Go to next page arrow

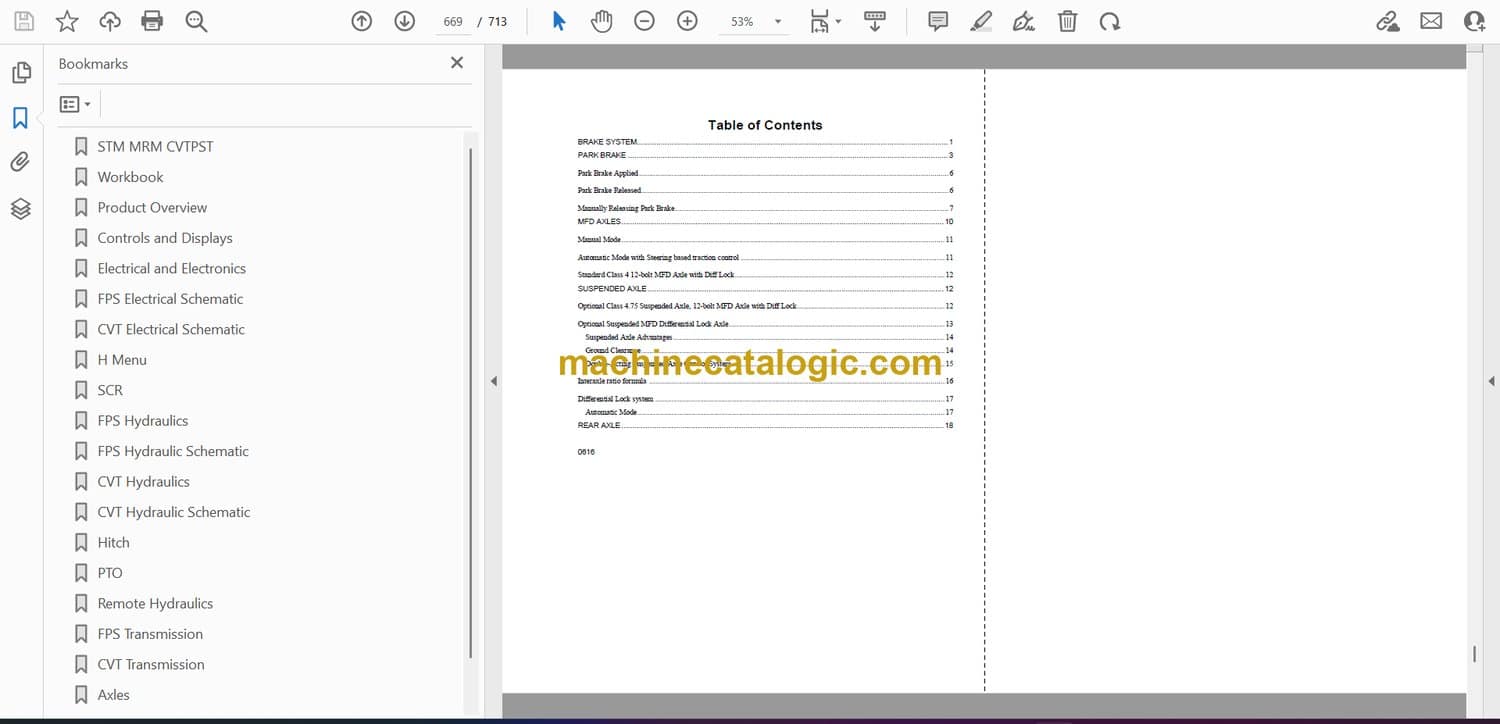[x=405, y=21]
